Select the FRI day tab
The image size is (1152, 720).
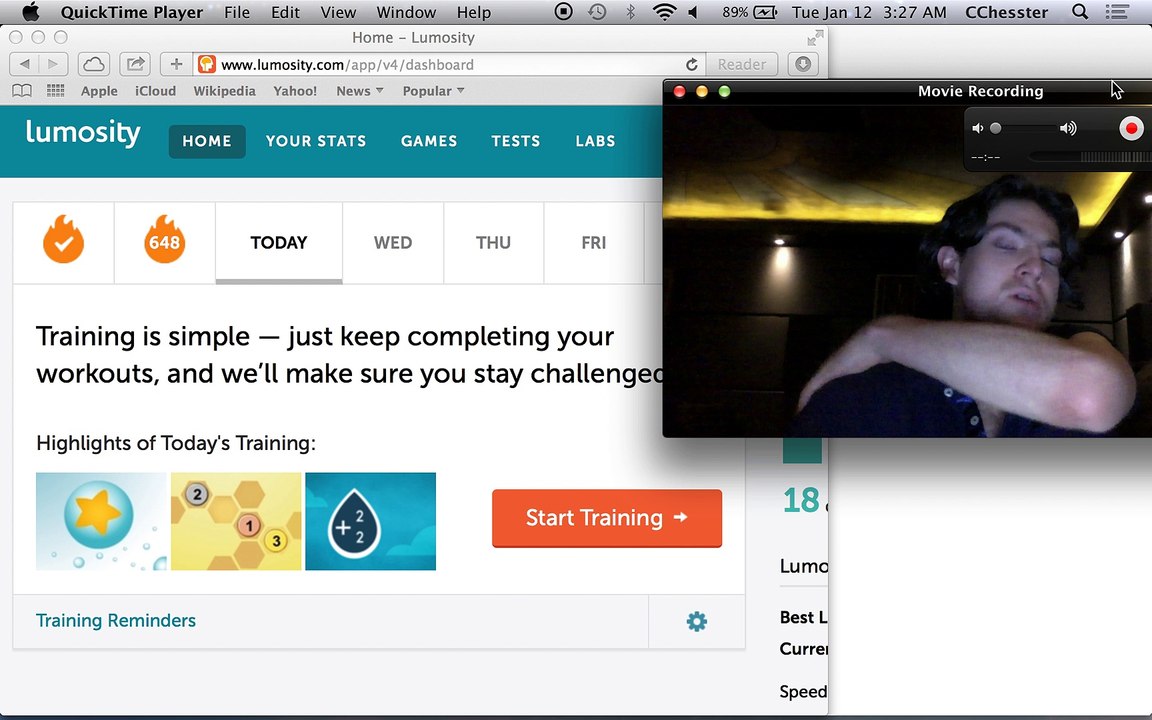594,243
